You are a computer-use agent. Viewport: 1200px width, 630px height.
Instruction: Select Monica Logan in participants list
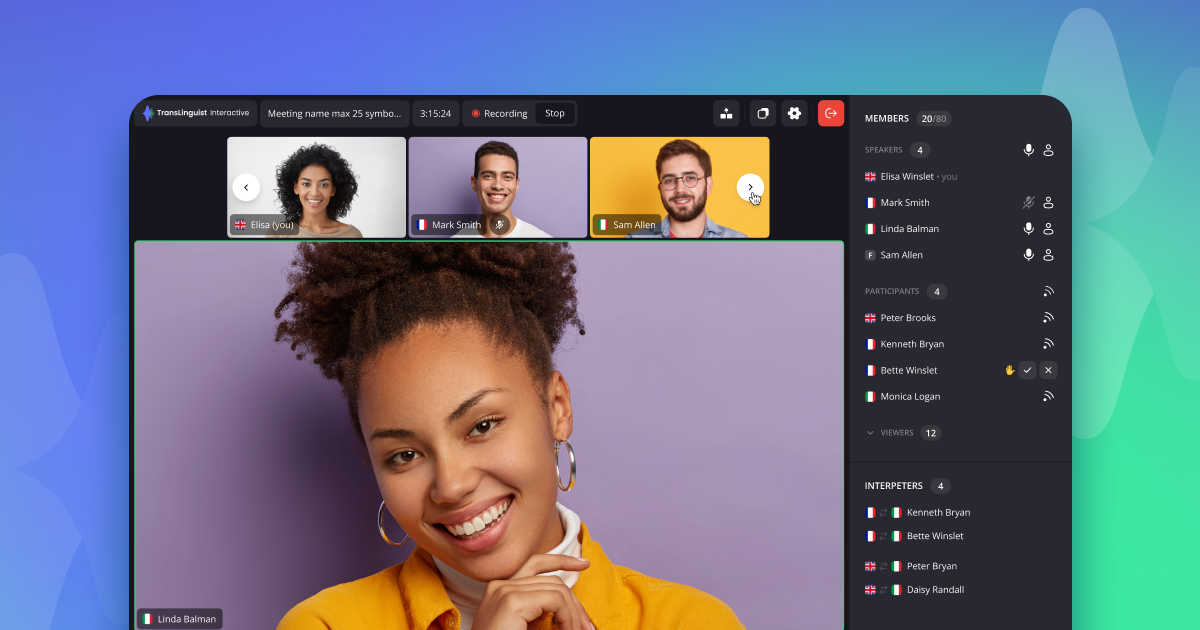point(910,396)
